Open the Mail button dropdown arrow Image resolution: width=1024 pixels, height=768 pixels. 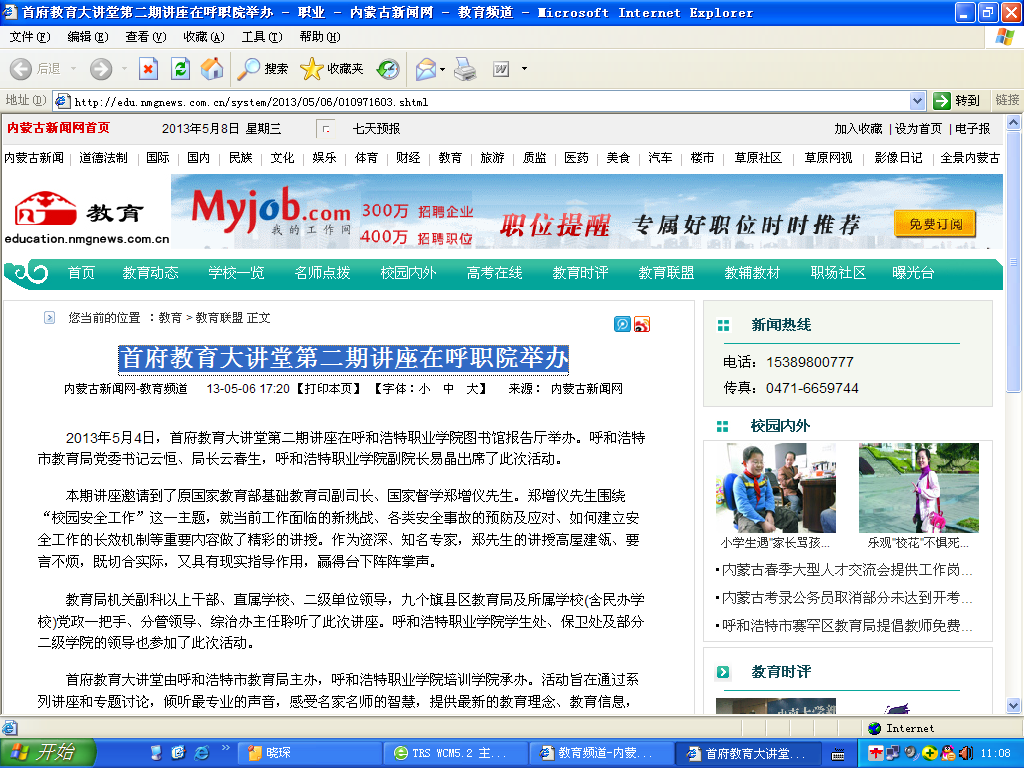[x=442, y=69]
